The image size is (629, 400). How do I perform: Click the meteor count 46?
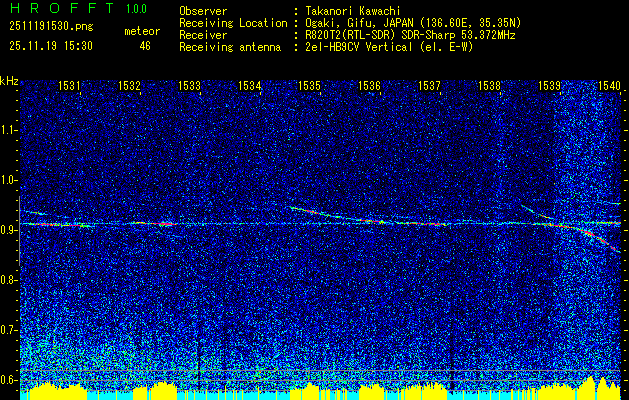(x=145, y=46)
